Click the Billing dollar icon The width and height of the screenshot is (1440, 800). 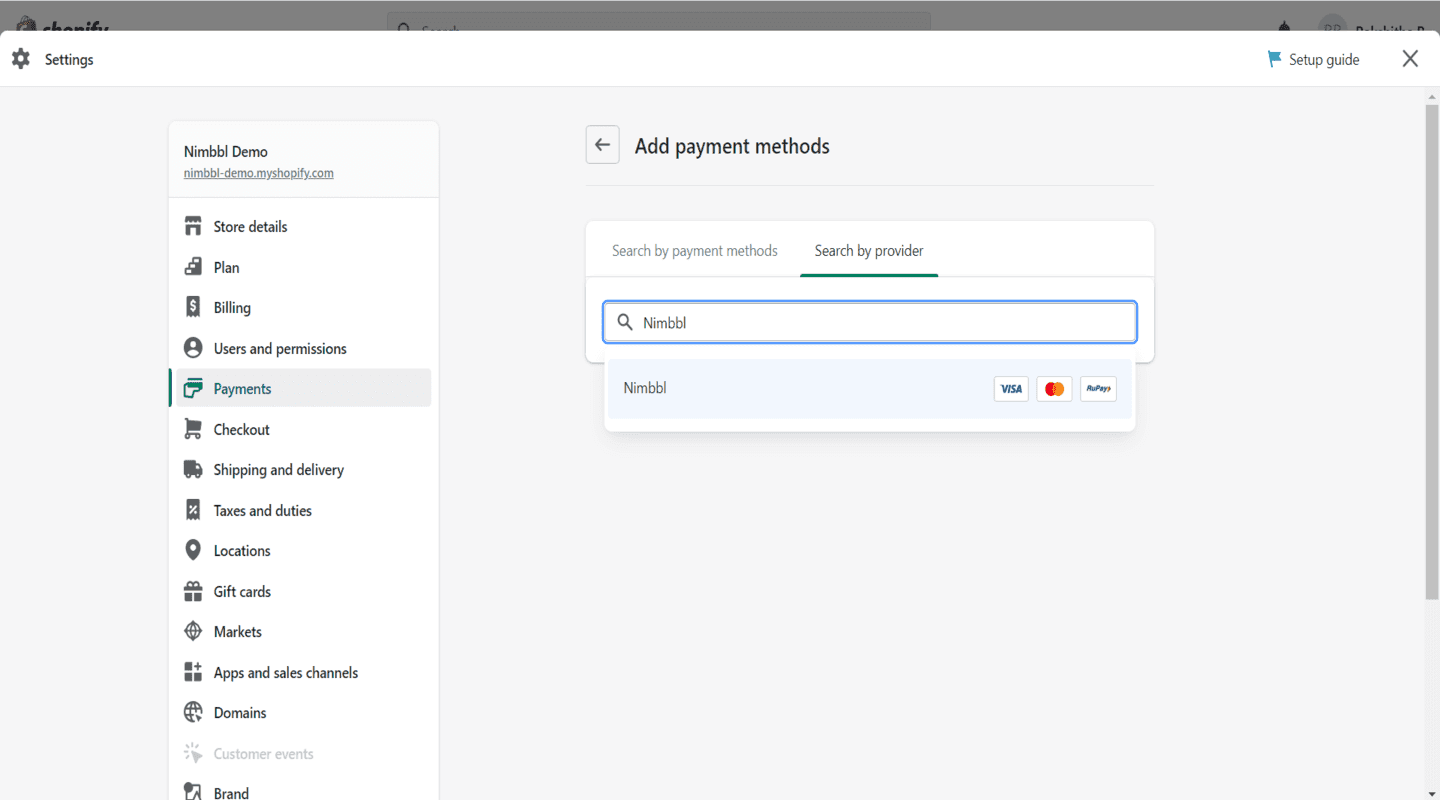[x=193, y=307]
